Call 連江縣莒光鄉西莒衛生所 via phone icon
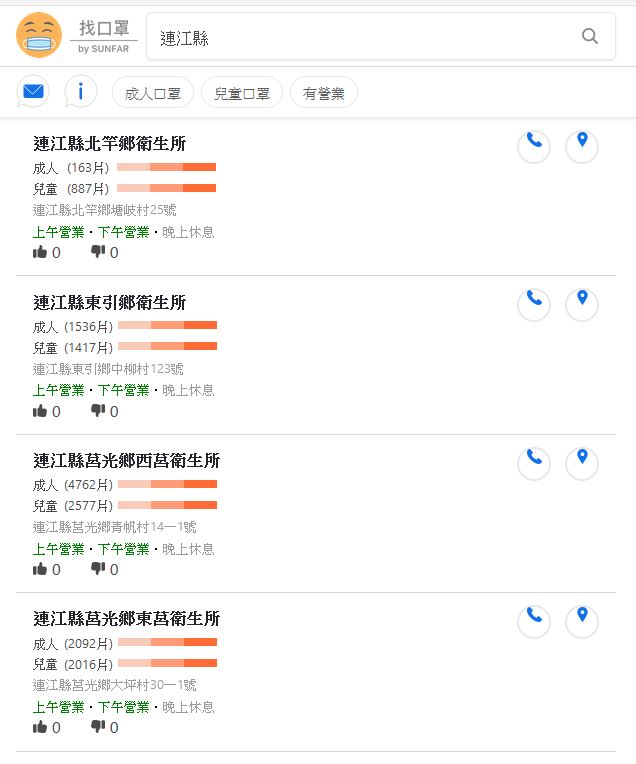 [534, 462]
